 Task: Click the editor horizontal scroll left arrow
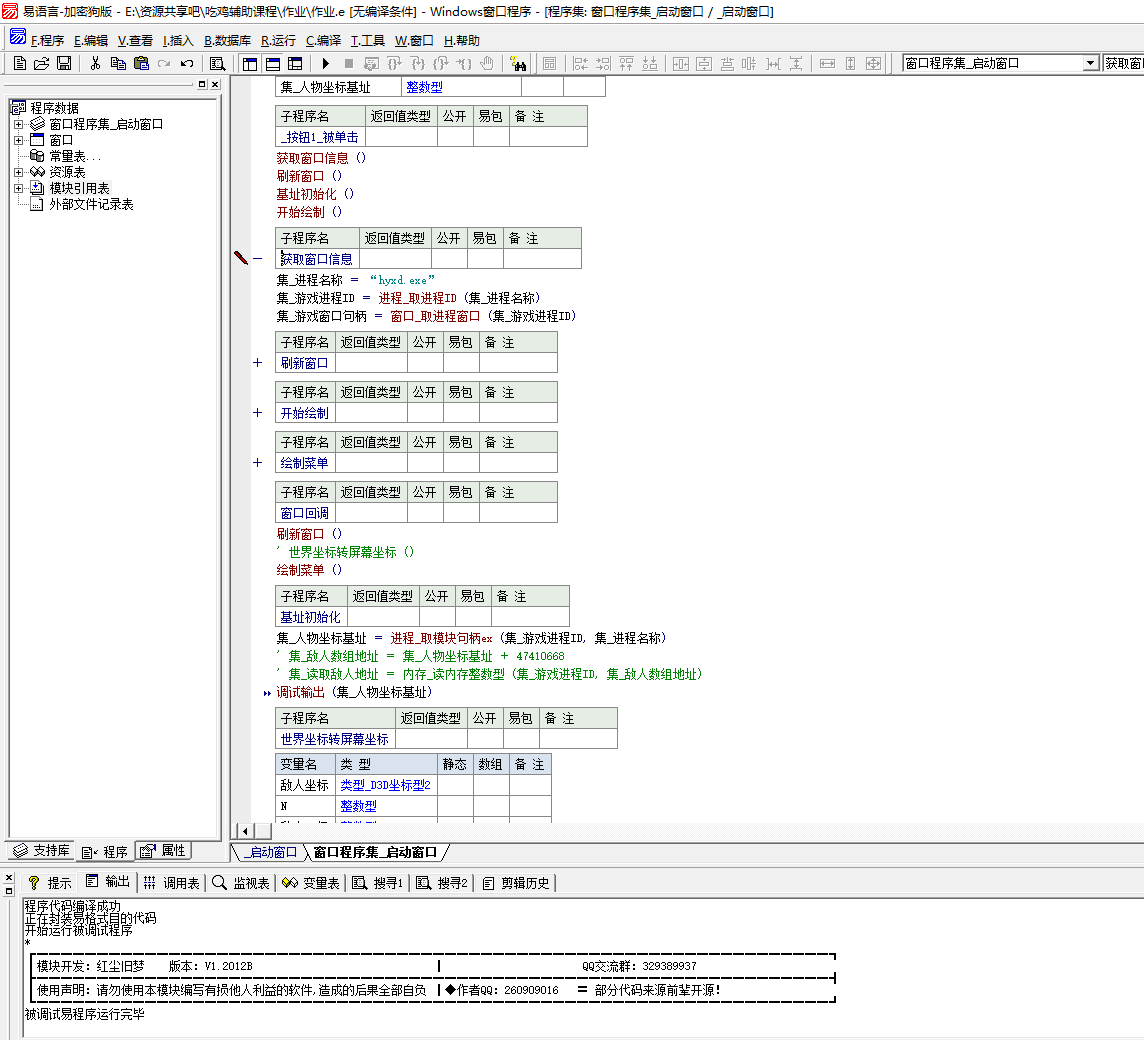[x=245, y=831]
